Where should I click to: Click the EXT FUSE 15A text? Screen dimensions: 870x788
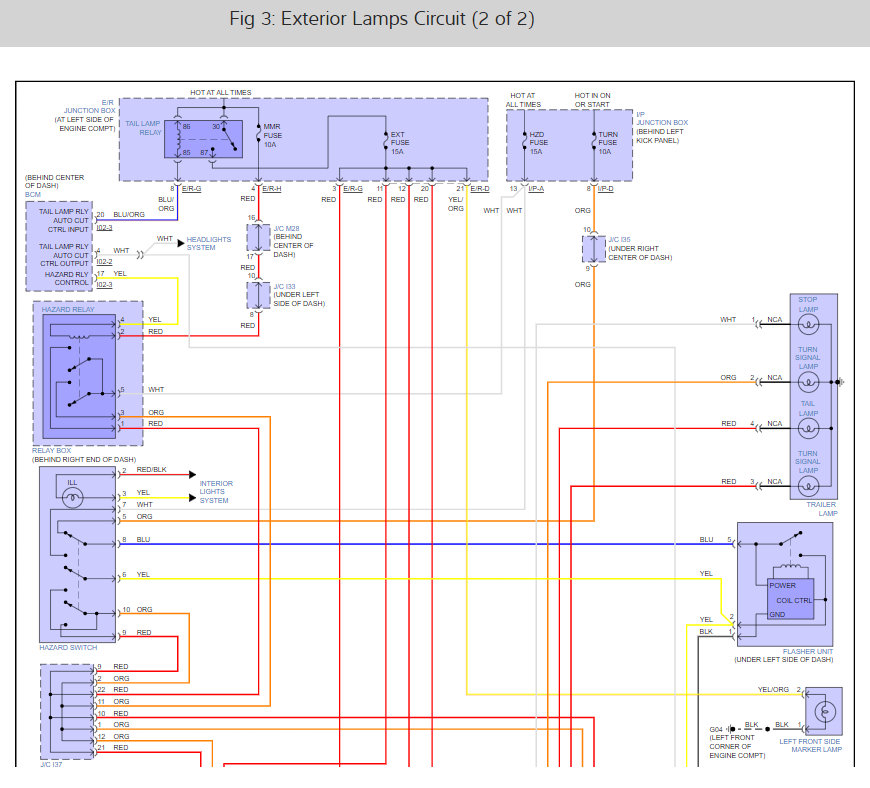399,143
